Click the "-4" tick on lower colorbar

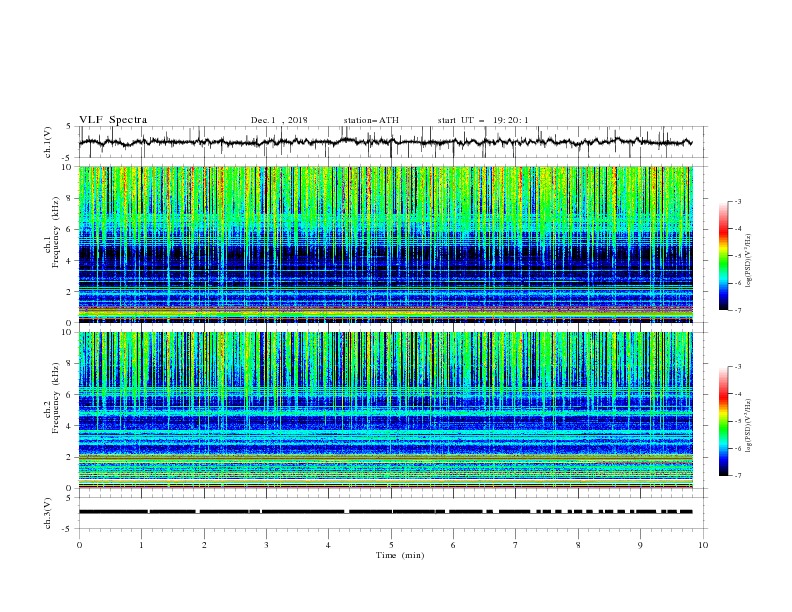point(738,394)
